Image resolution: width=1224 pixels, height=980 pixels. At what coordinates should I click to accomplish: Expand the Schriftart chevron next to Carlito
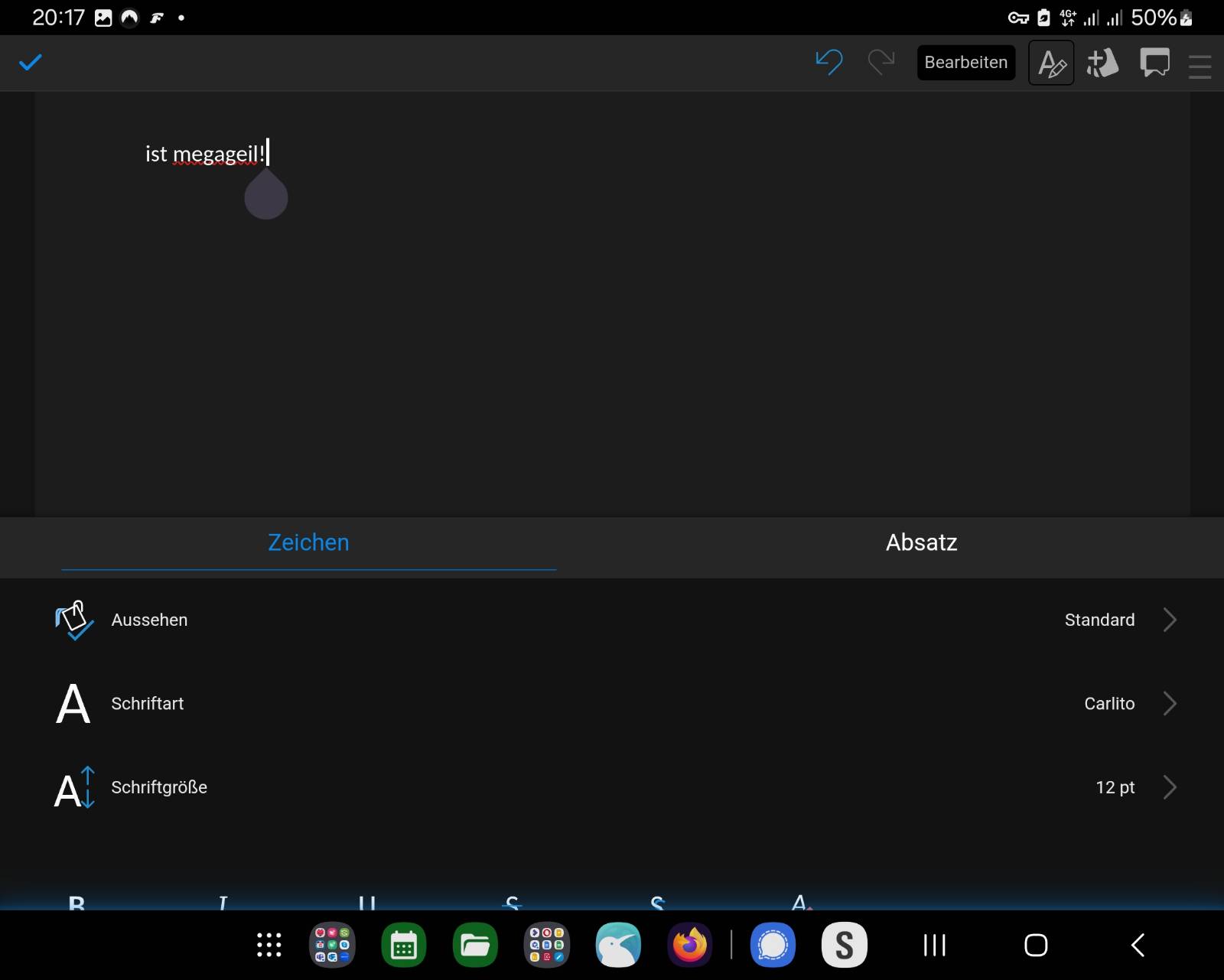click(x=1169, y=703)
